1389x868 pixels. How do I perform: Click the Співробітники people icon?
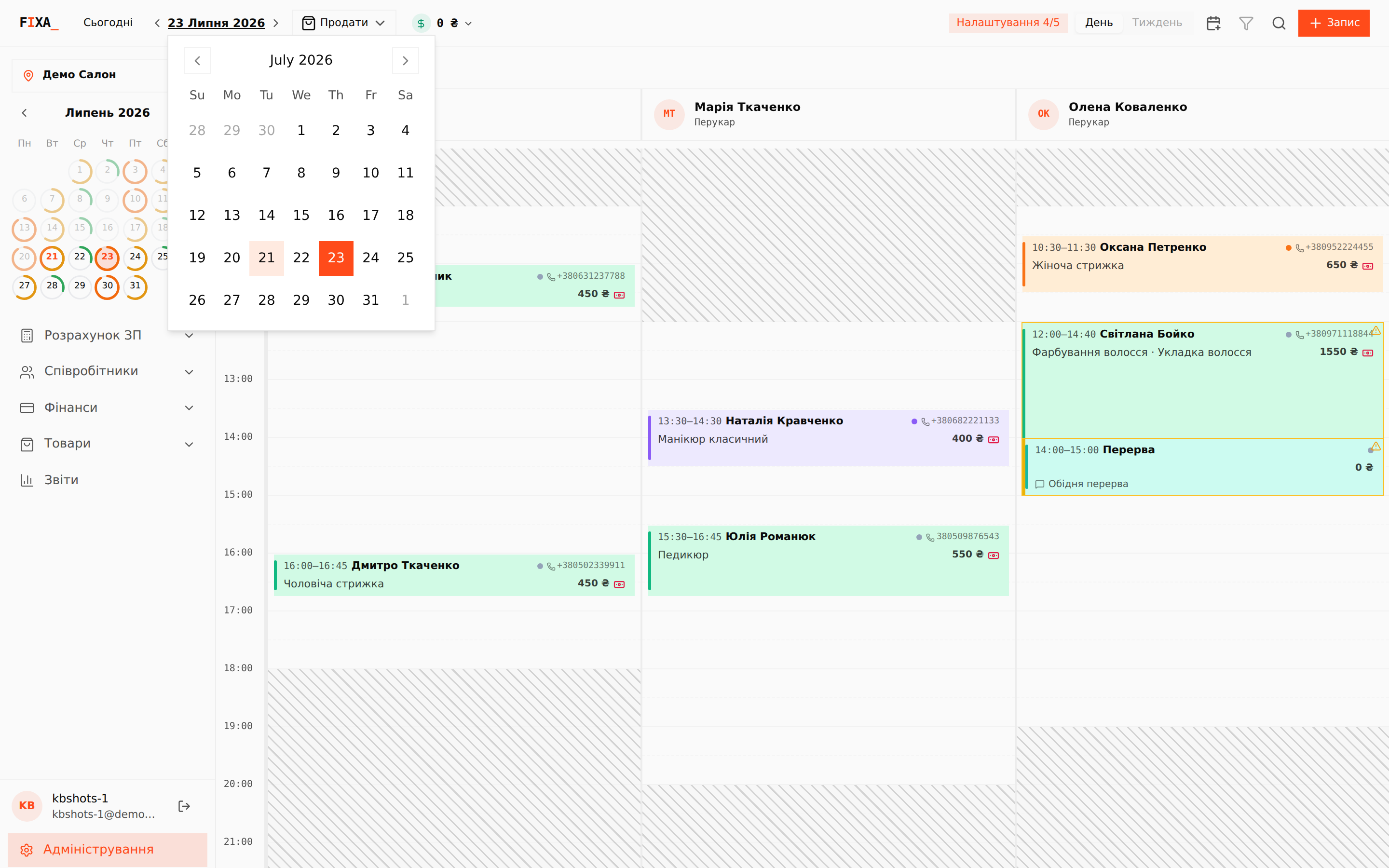tap(27, 372)
